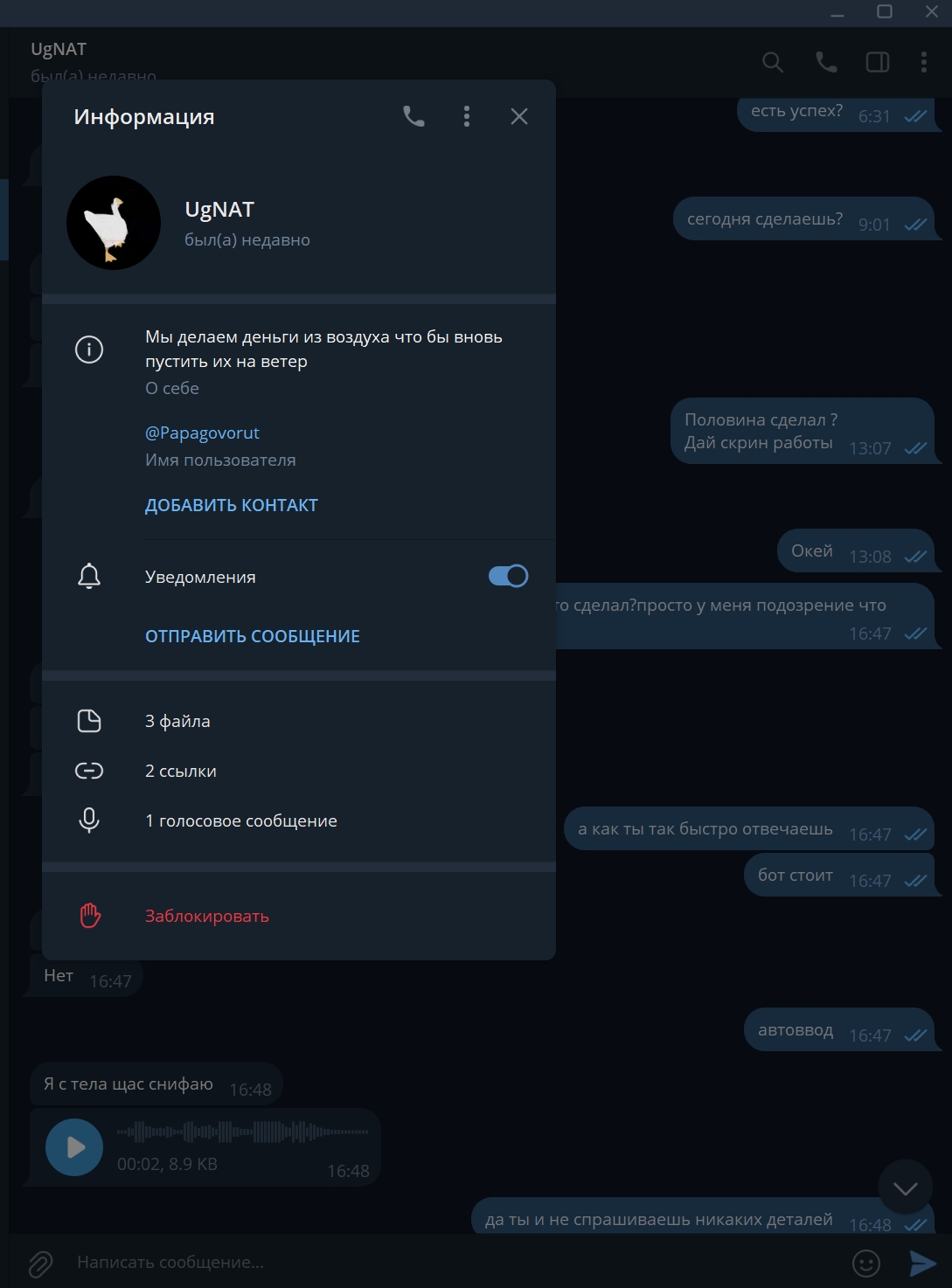Call UgNAT from the Информация panel

tap(413, 116)
